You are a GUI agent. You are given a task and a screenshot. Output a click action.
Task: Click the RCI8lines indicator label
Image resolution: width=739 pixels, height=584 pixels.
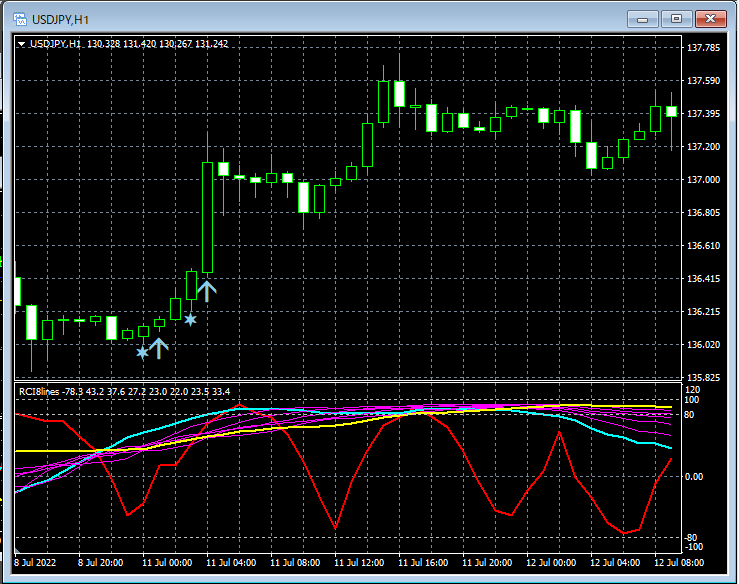tap(40, 391)
